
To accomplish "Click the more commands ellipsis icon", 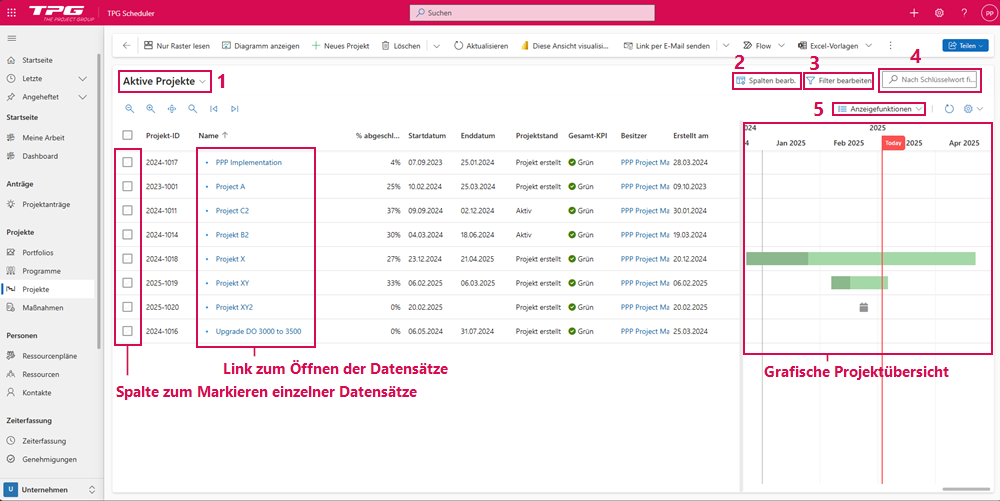I will pos(890,46).
